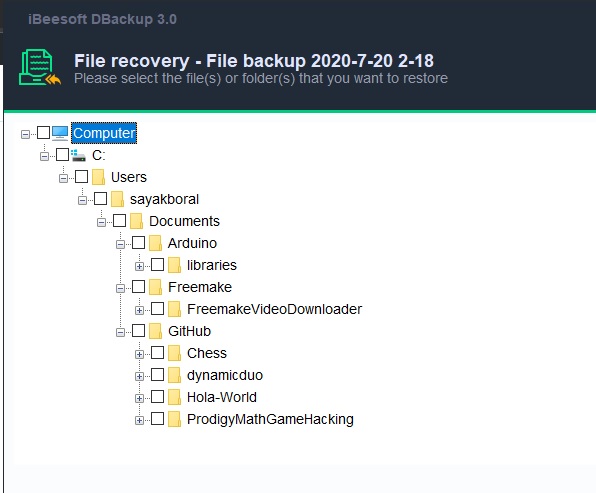This screenshot has height=493, width=596.
Task: Click the iBeesoft DBackup 3.0 title
Action: 102,19
